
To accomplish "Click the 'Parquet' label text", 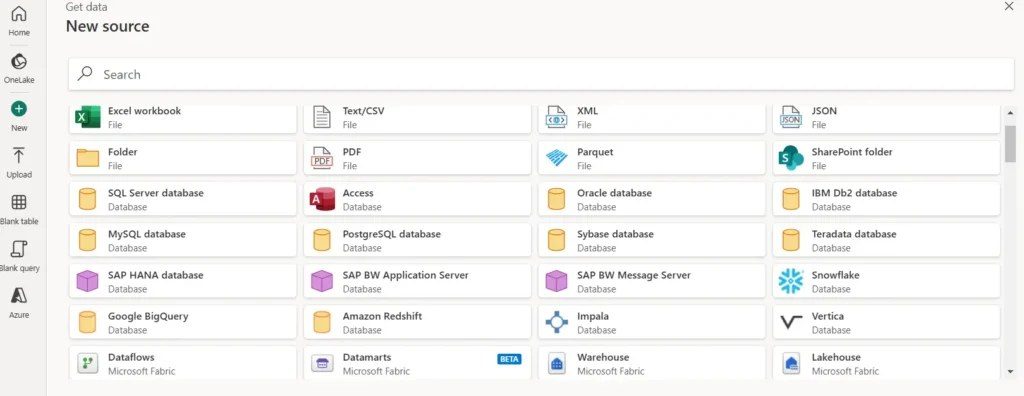I will tap(595, 152).
